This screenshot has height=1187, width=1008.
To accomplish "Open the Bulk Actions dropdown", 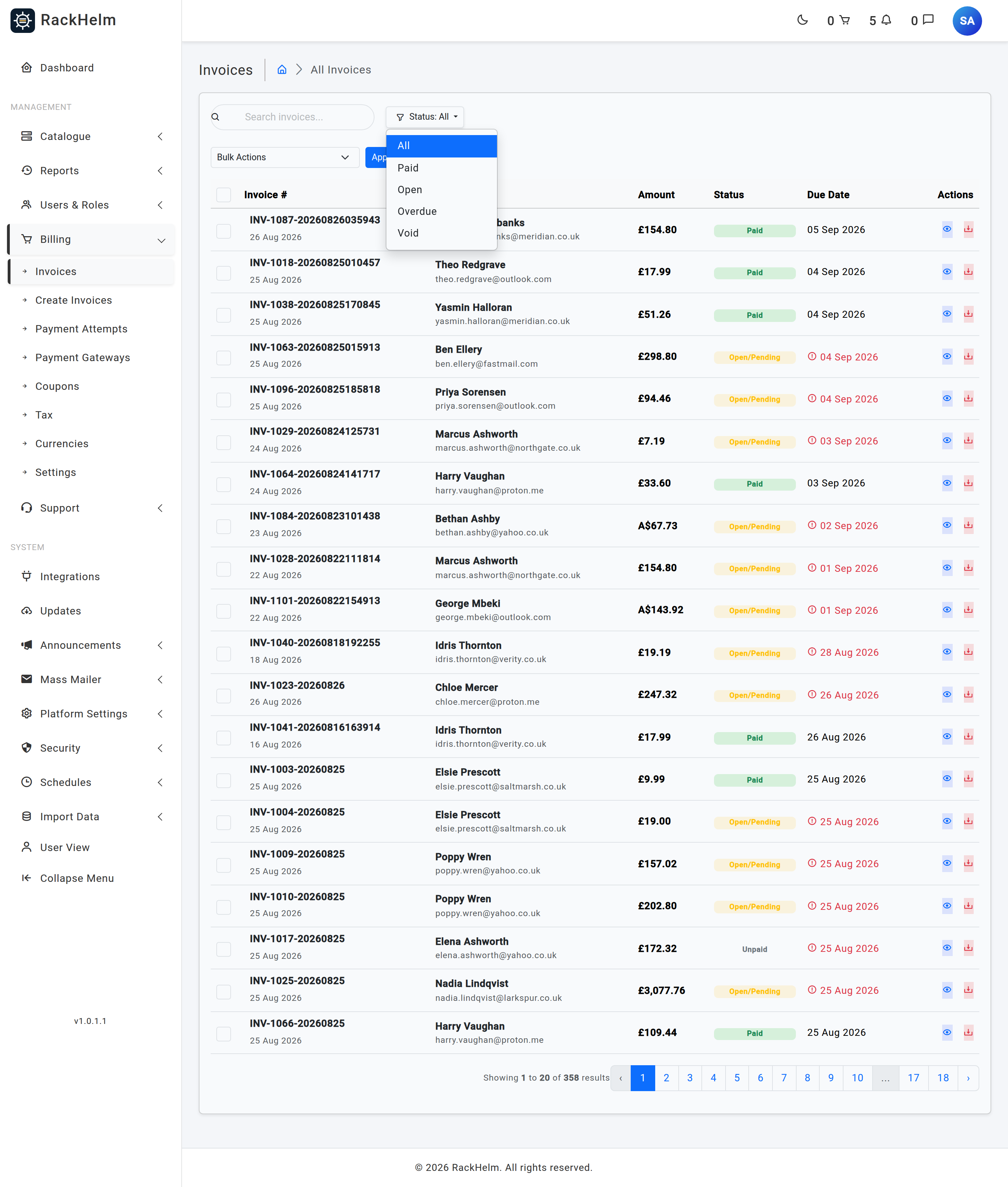I will (285, 158).
